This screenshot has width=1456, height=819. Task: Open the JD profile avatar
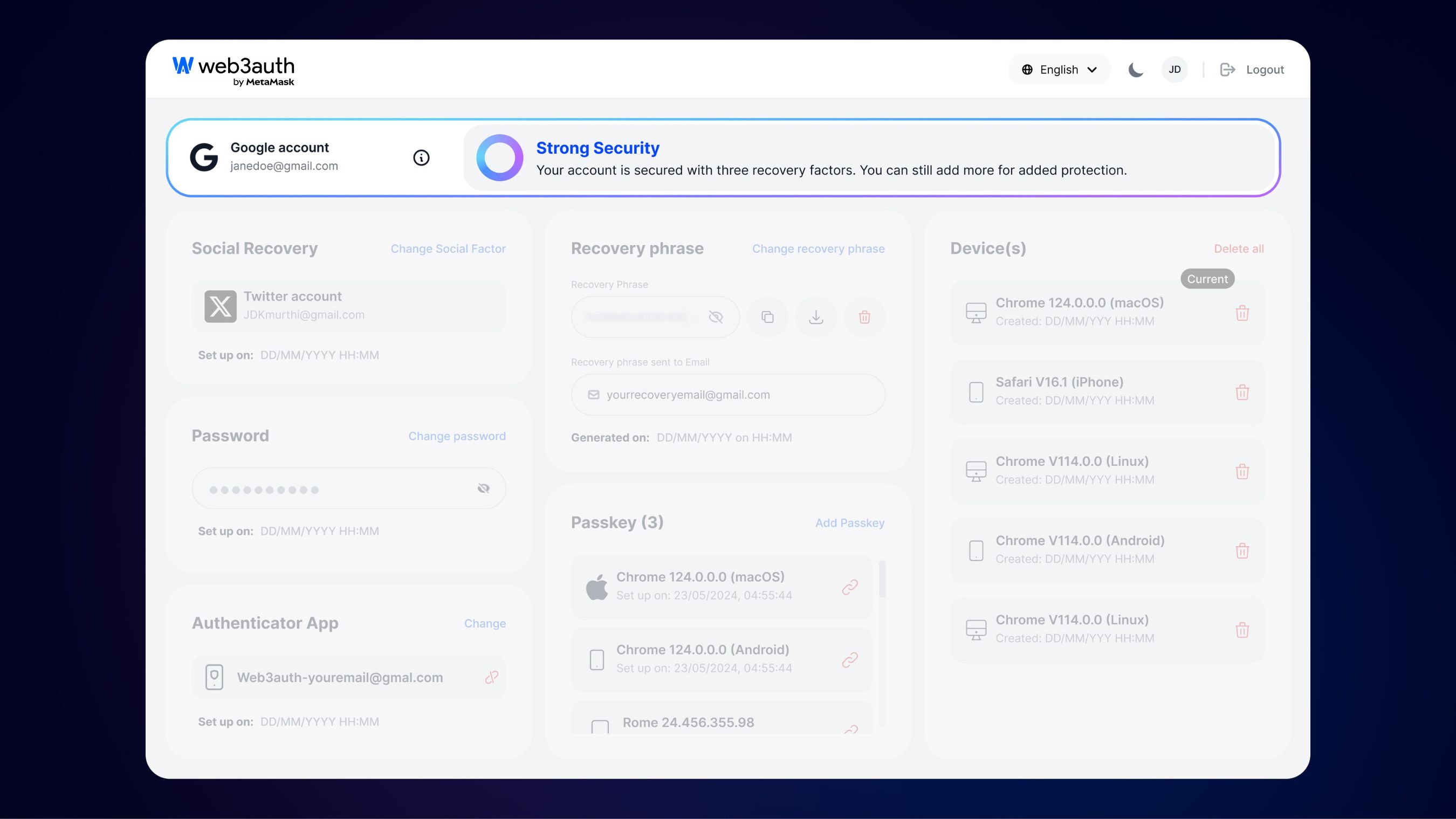[1175, 69]
